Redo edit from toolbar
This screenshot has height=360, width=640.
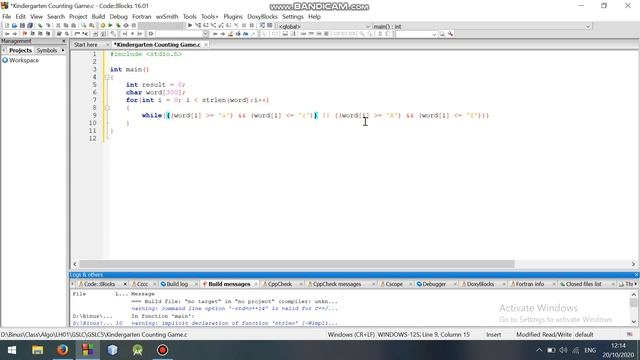click(x=48, y=26)
